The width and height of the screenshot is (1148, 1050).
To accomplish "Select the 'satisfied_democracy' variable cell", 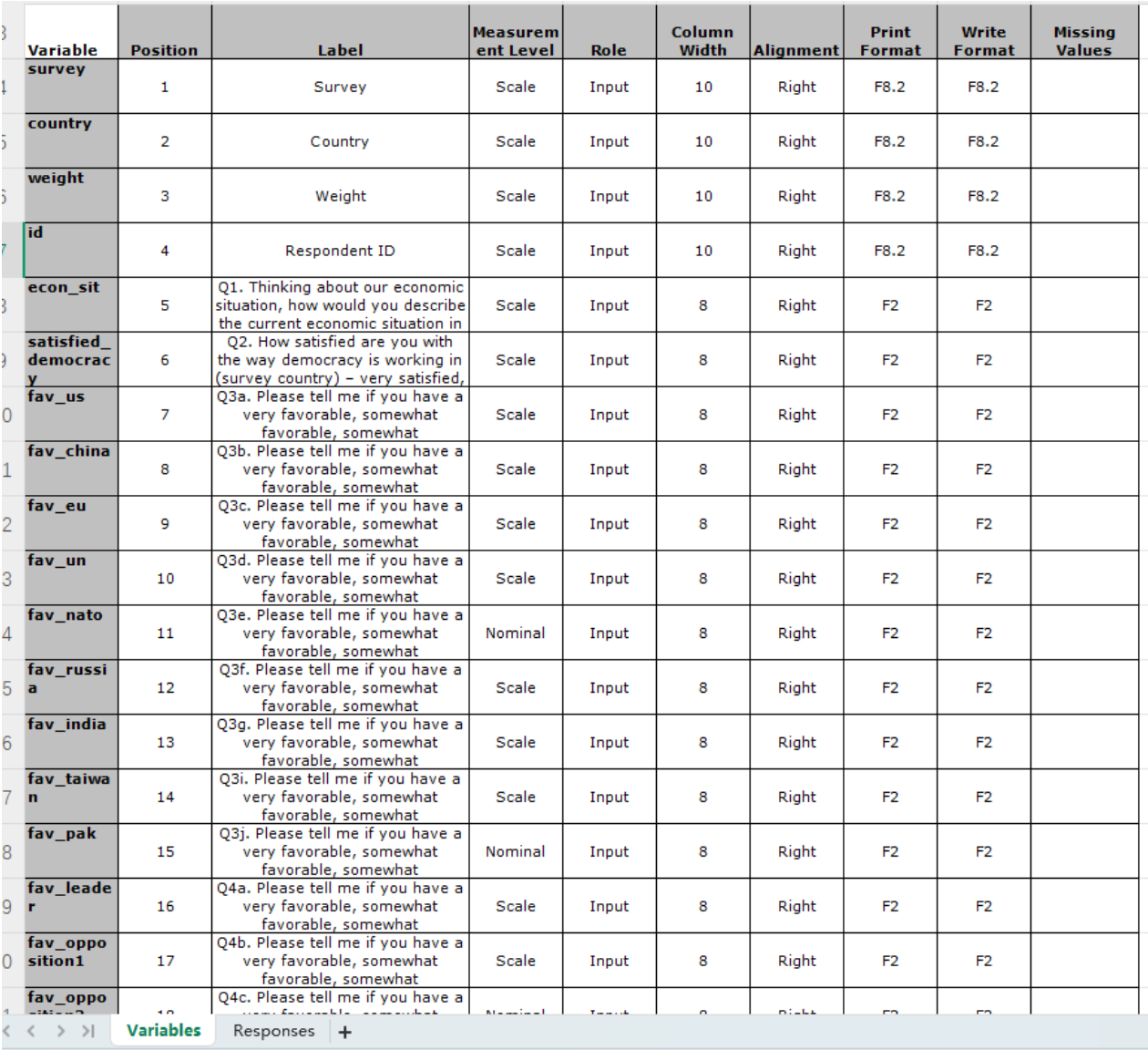I will (71, 360).
